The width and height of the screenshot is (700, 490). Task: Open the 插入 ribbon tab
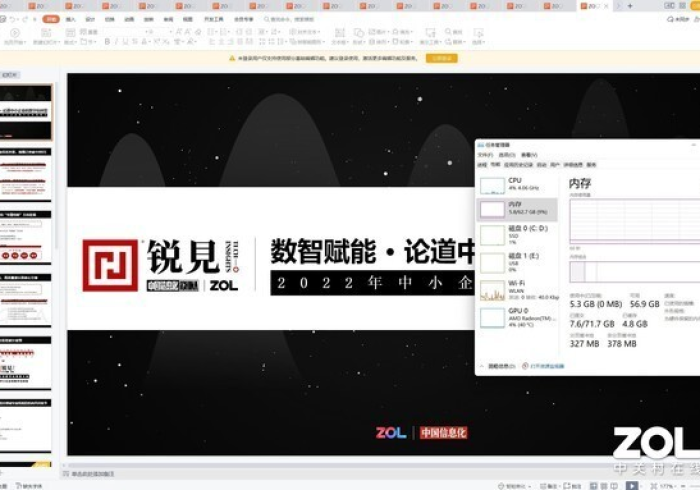point(71,19)
